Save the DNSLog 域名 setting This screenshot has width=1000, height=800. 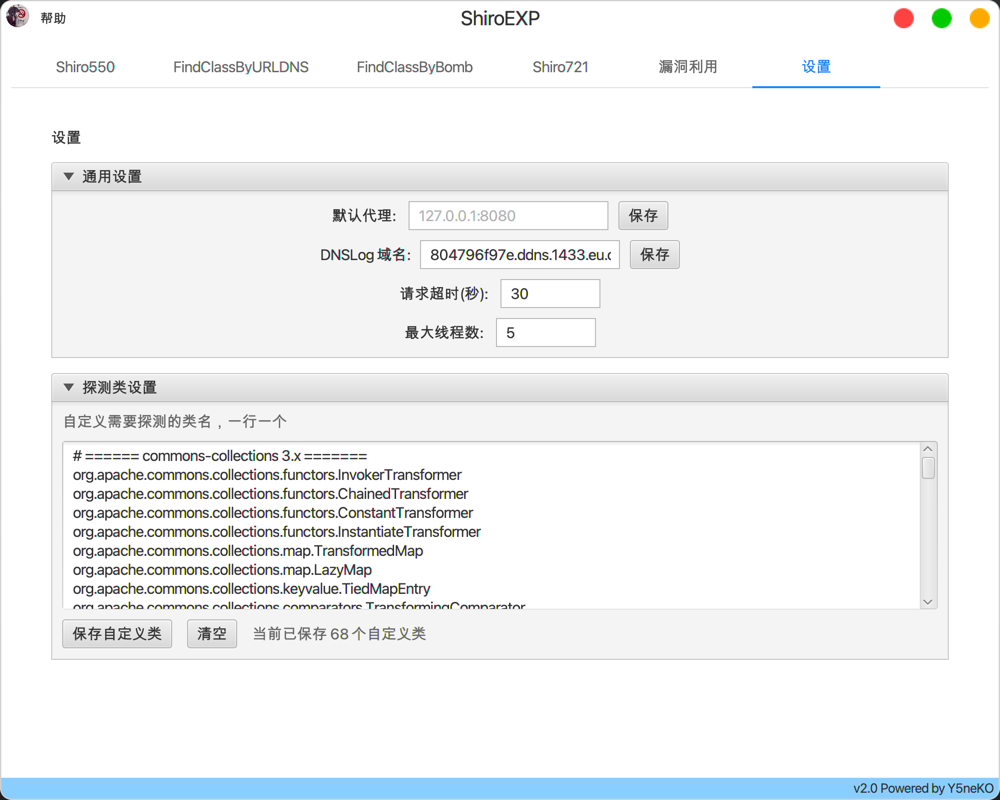[x=654, y=255]
